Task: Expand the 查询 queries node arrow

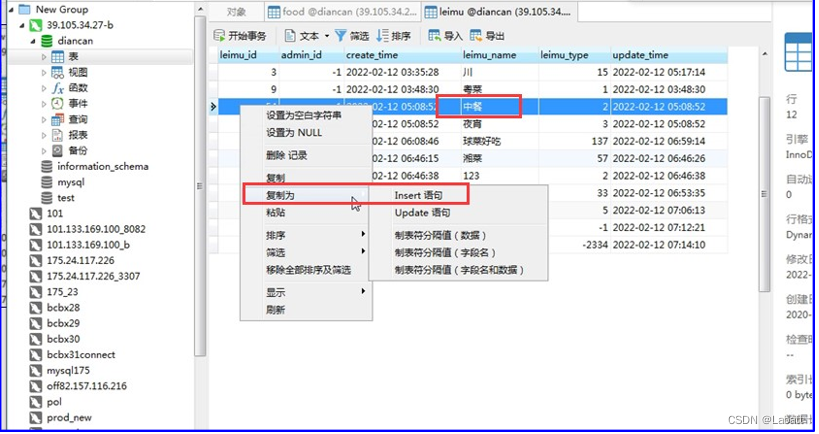Action: (44, 119)
